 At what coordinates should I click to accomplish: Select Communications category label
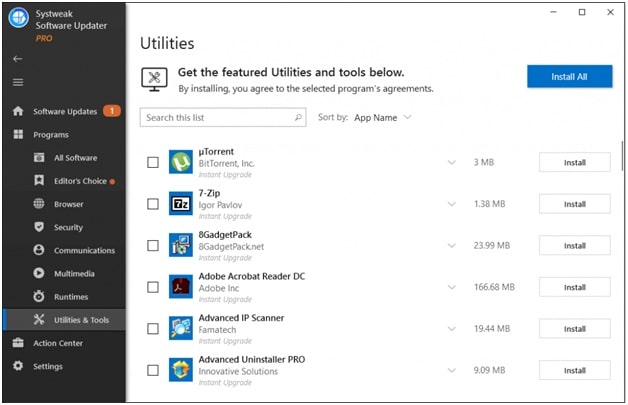click(x=85, y=250)
